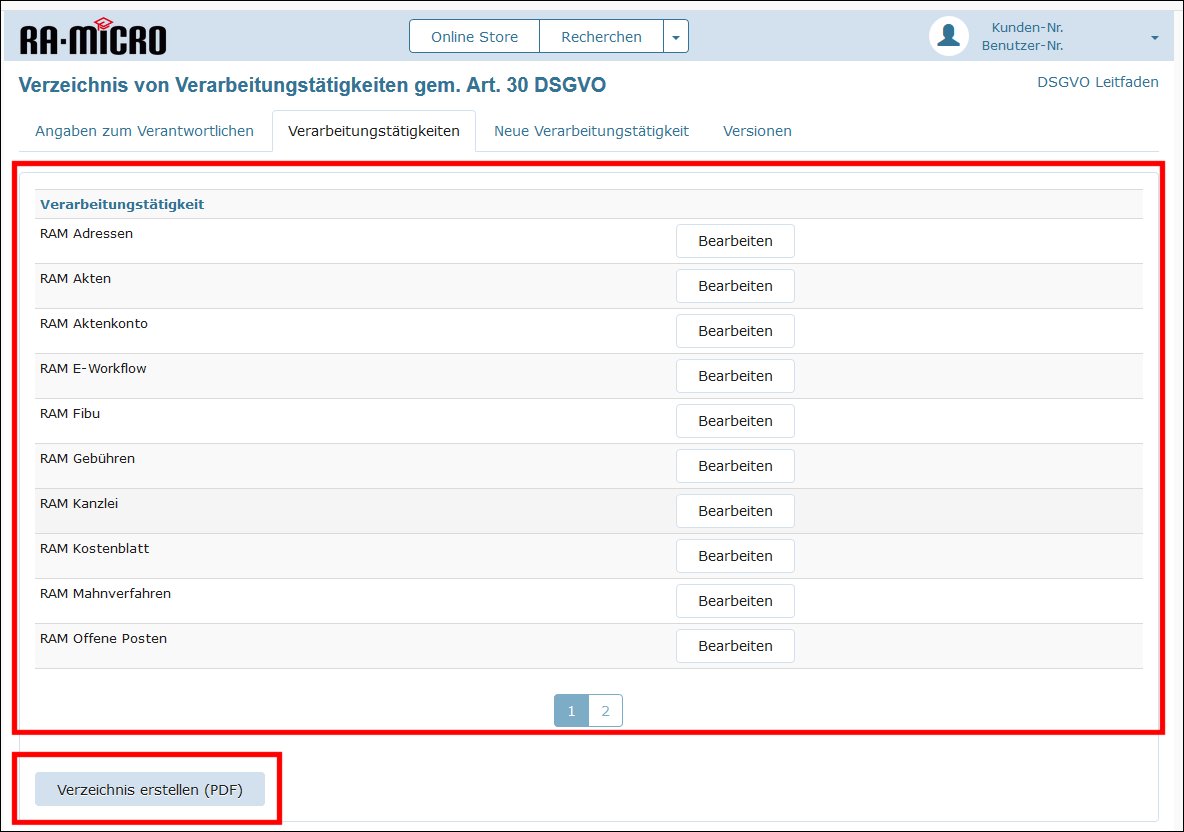Click the user profile avatar icon

click(948, 36)
